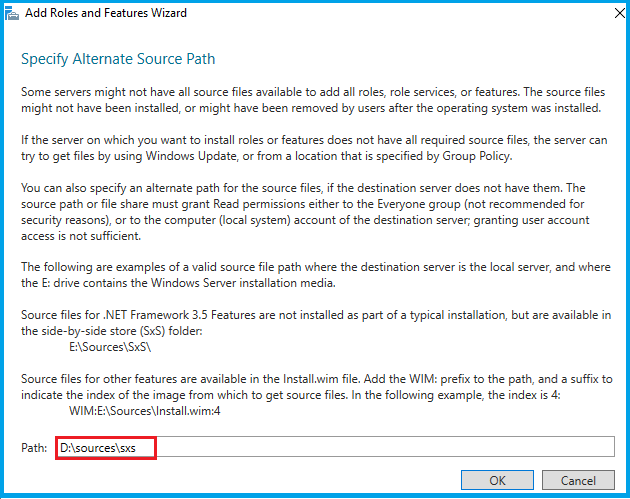The height and width of the screenshot is (499, 630).
Task: Click the "Source files for other features" sentence
Action: (310, 385)
